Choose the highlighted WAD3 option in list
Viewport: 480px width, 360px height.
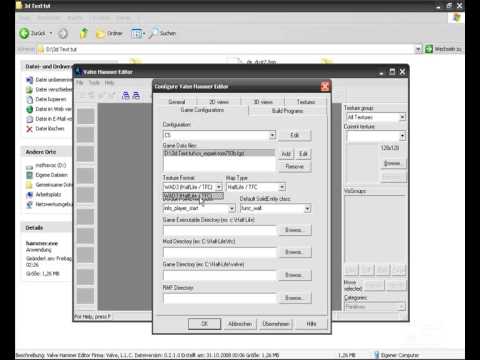193,196
